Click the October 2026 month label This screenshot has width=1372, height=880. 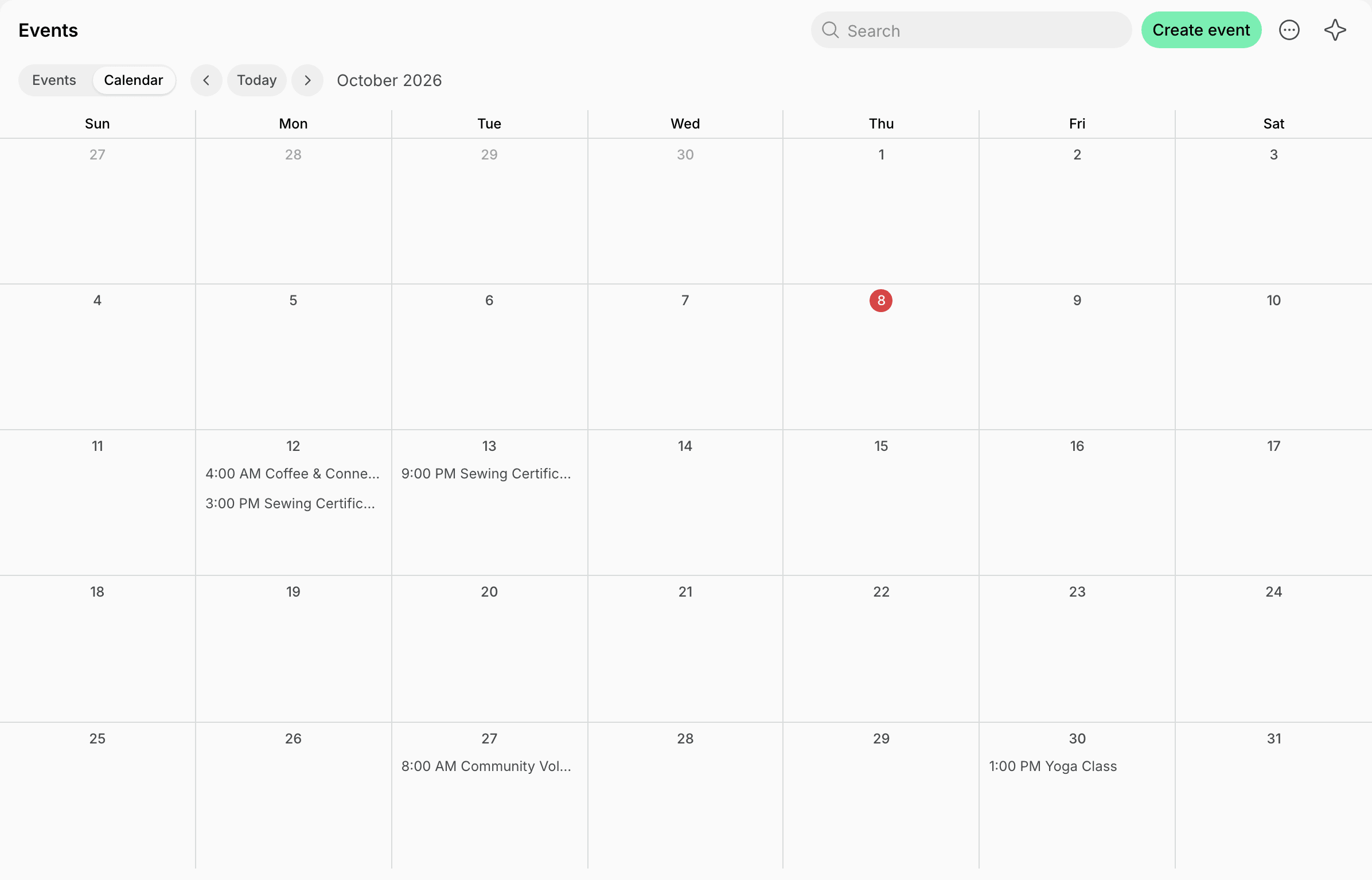389,80
